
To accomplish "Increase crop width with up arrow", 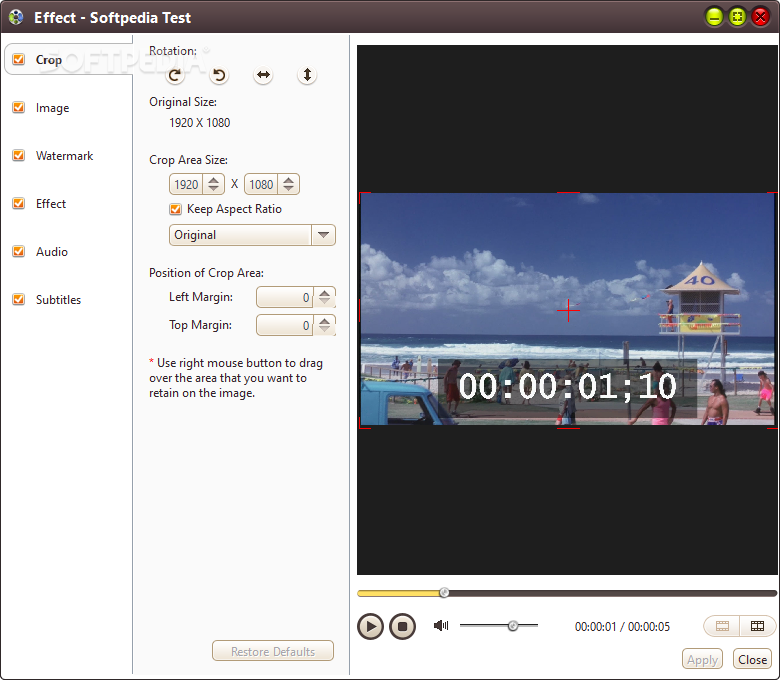I will click(213, 180).
